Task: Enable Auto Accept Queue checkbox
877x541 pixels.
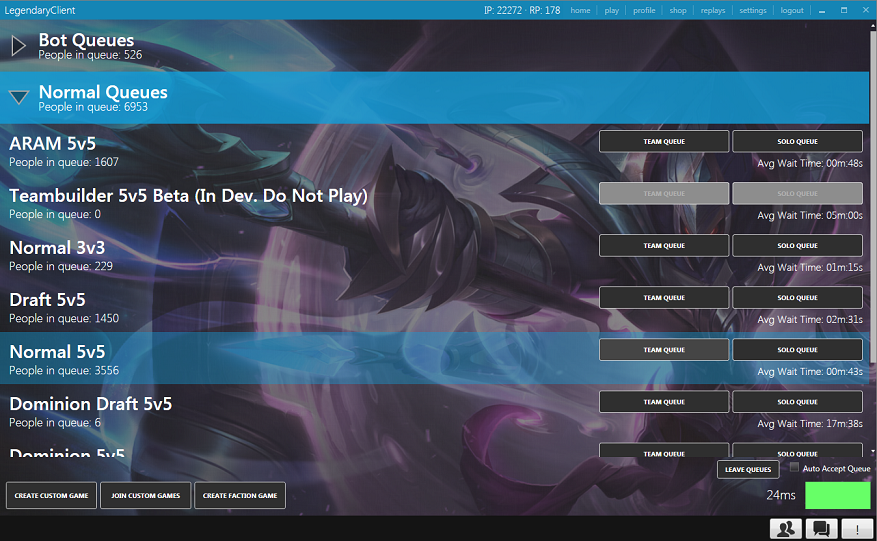Action: pyautogui.click(x=794, y=467)
